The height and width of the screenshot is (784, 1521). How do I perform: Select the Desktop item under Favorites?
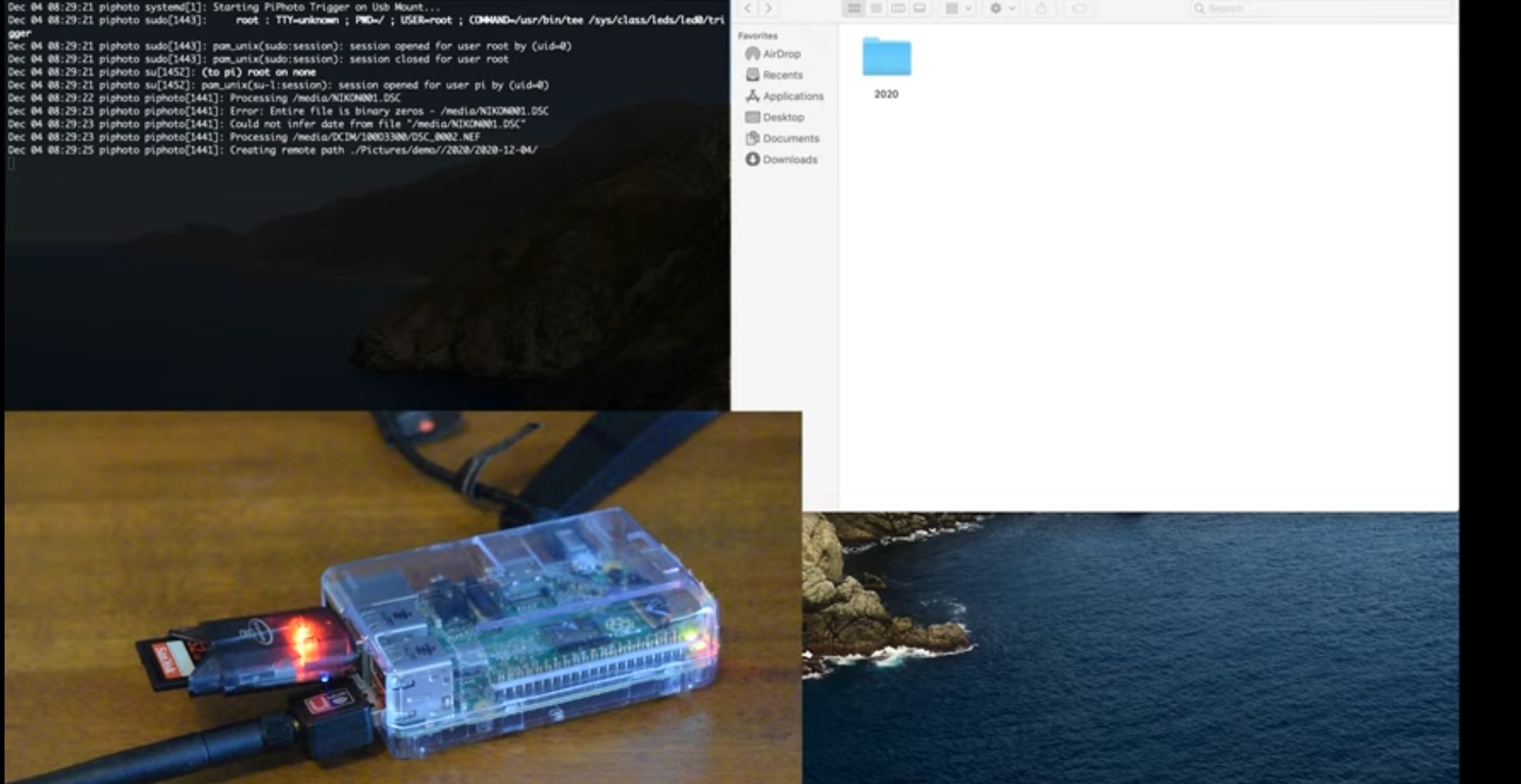(x=782, y=117)
